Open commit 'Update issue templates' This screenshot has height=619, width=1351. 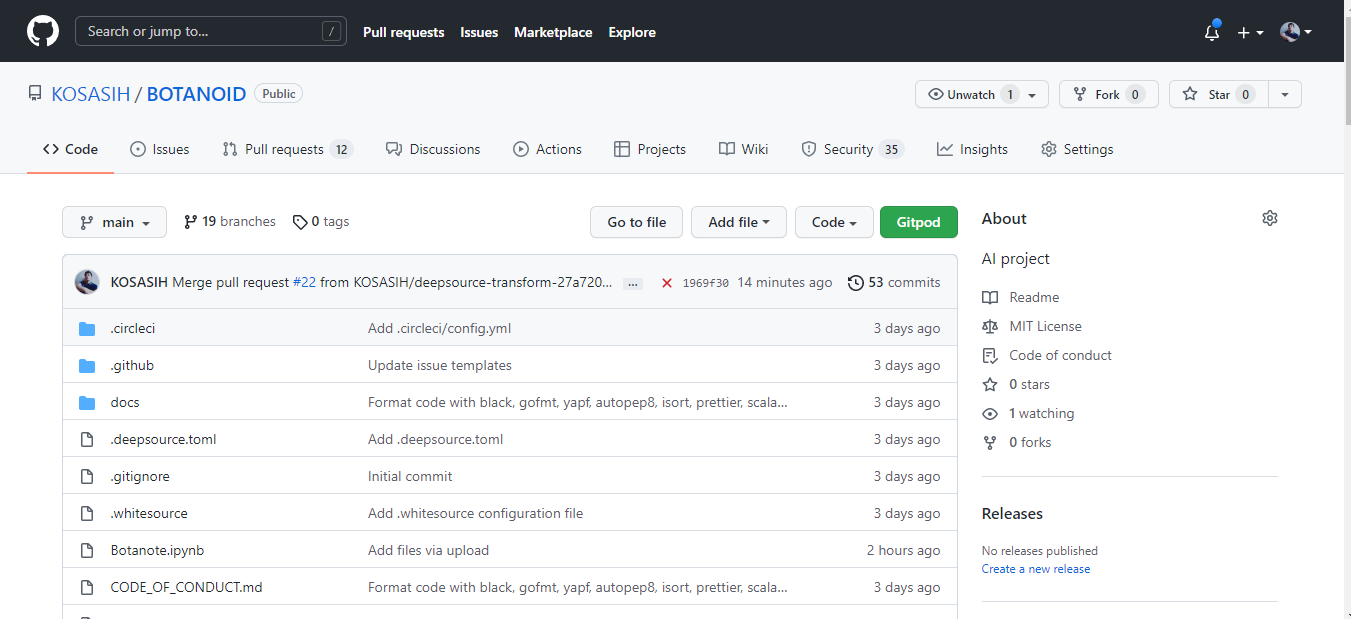[x=440, y=365]
